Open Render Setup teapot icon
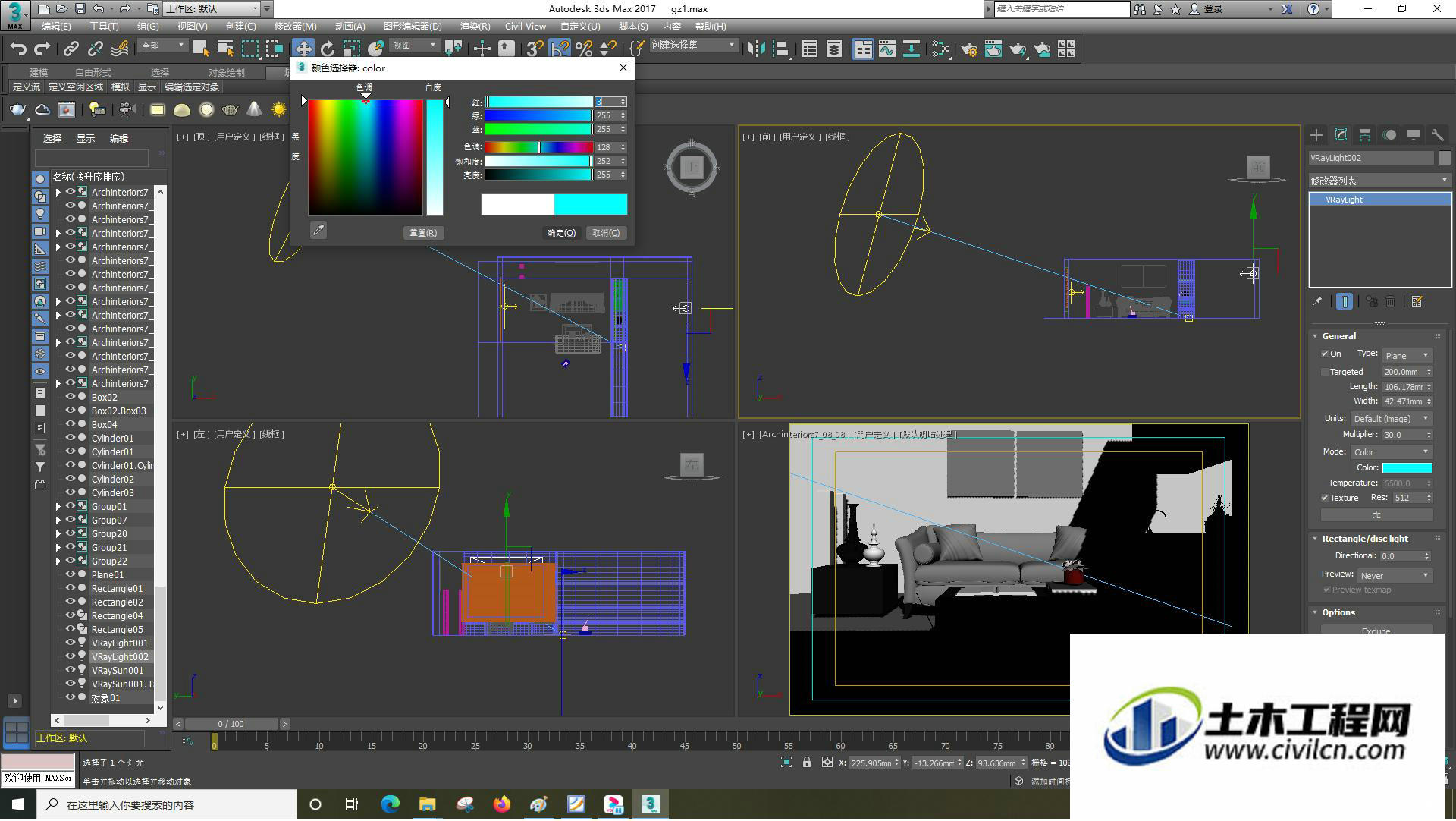The width and height of the screenshot is (1456, 821). point(969,49)
